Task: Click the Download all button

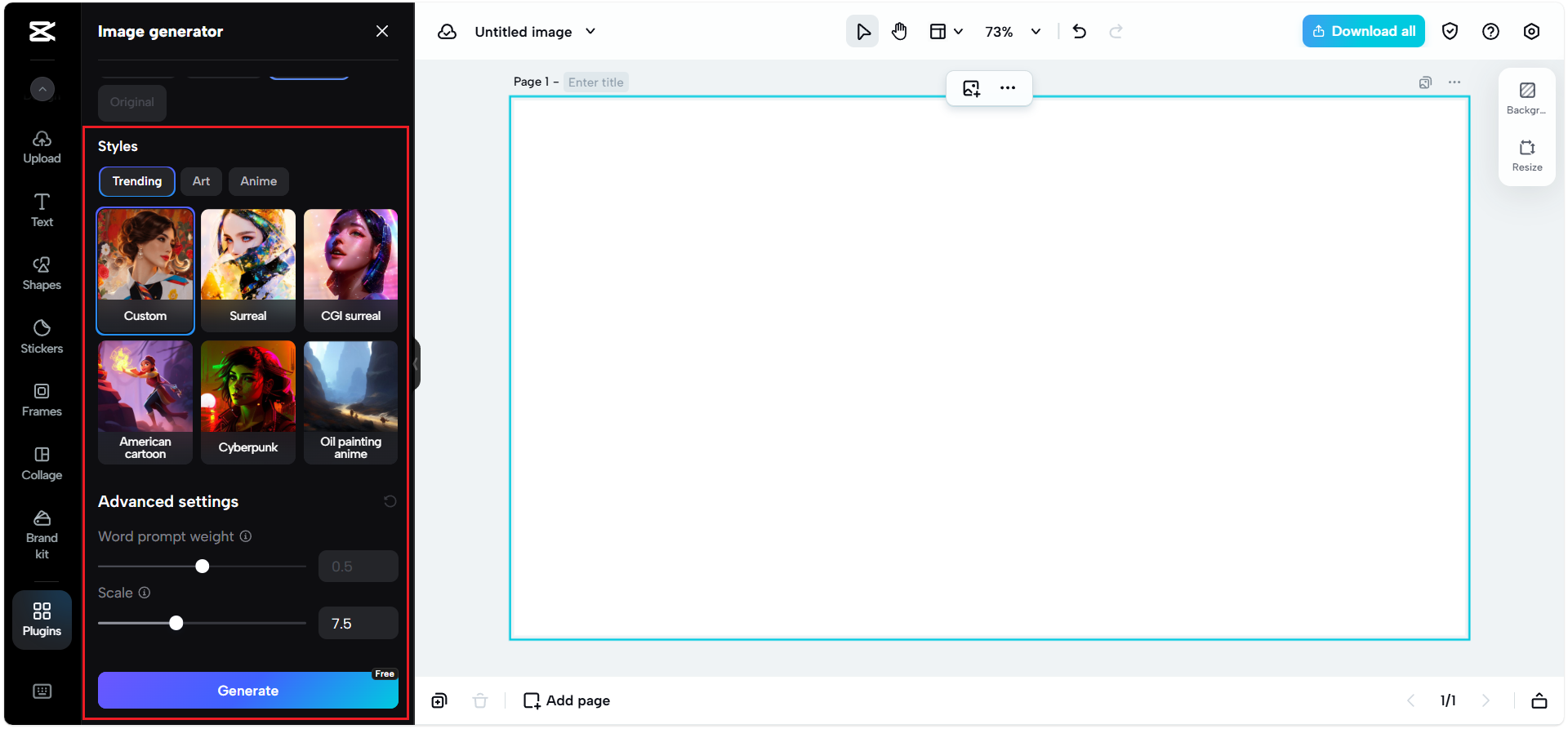Action: pyautogui.click(x=1363, y=32)
